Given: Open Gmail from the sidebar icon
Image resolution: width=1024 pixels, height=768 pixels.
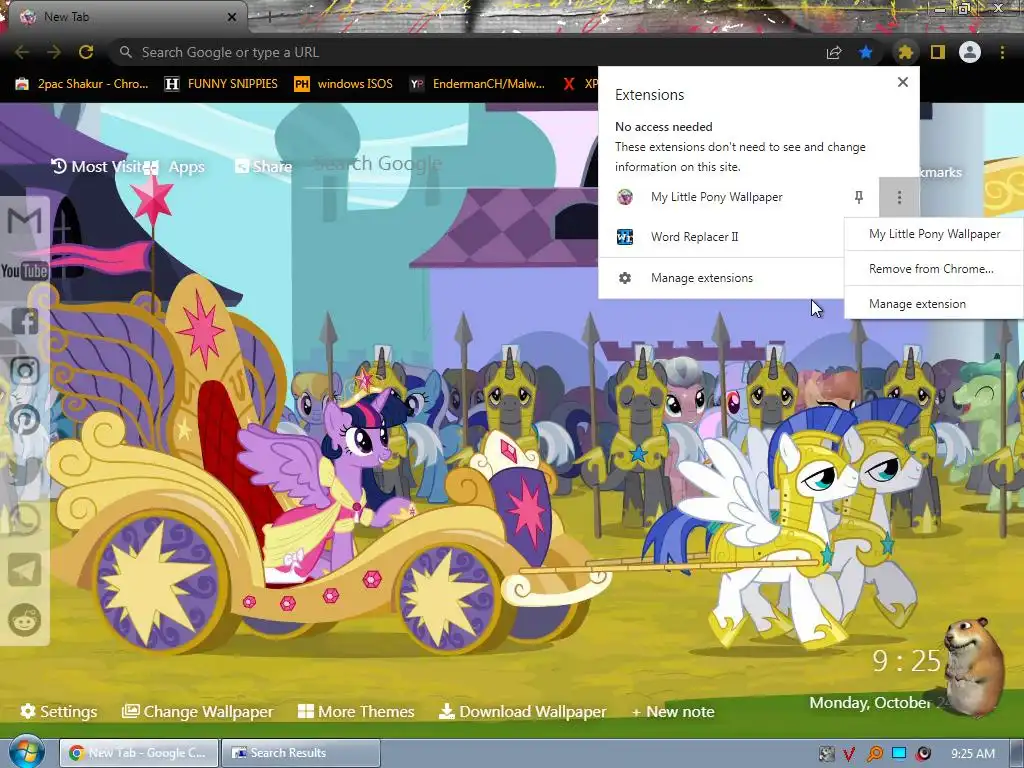Looking at the screenshot, I should tap(24, 221).
